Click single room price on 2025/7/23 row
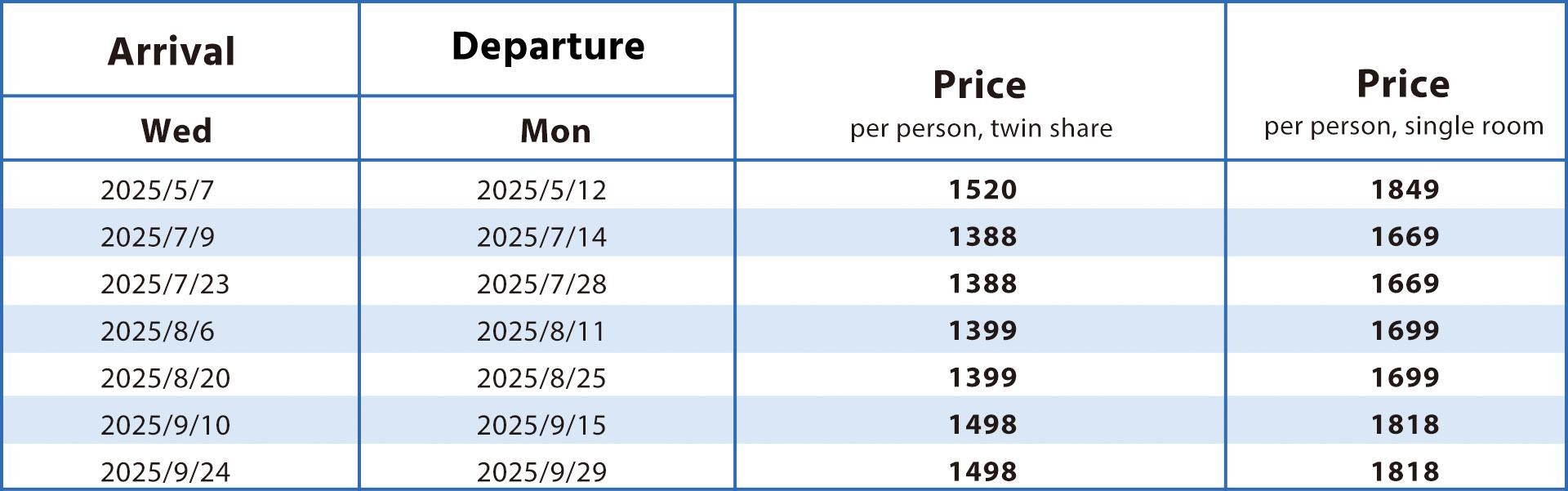The height and width of the screenshot is (491, 1568). click(x=1405, y=283)
